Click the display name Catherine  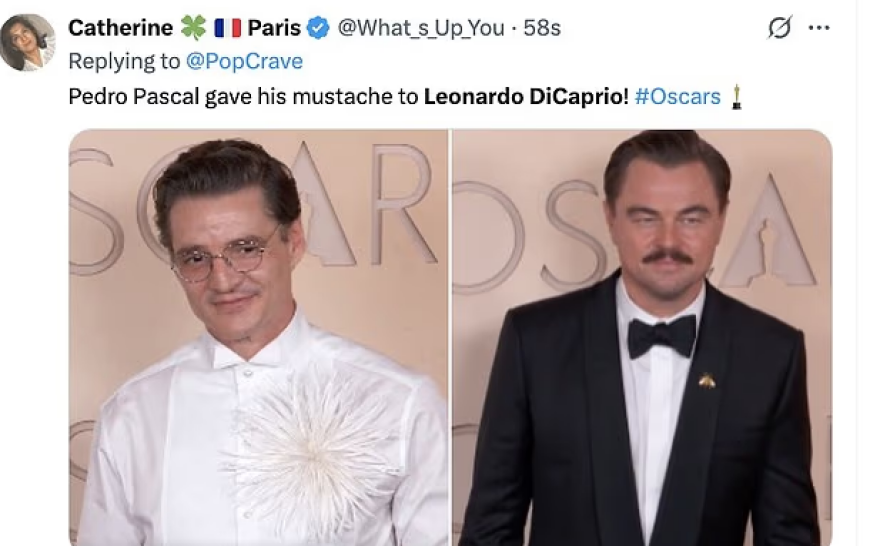click(120, 28)
